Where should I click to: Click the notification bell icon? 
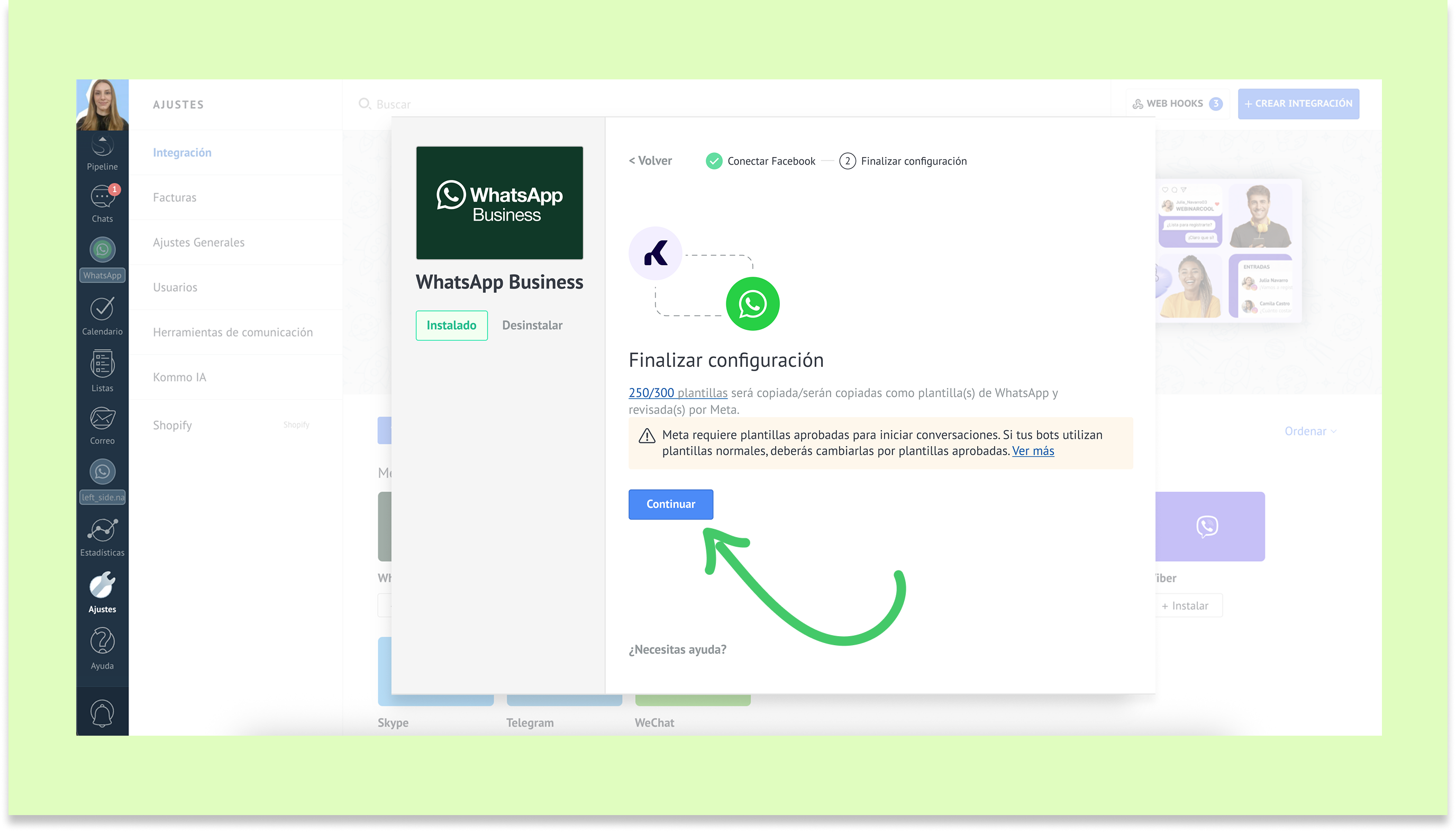pos(102,712)
